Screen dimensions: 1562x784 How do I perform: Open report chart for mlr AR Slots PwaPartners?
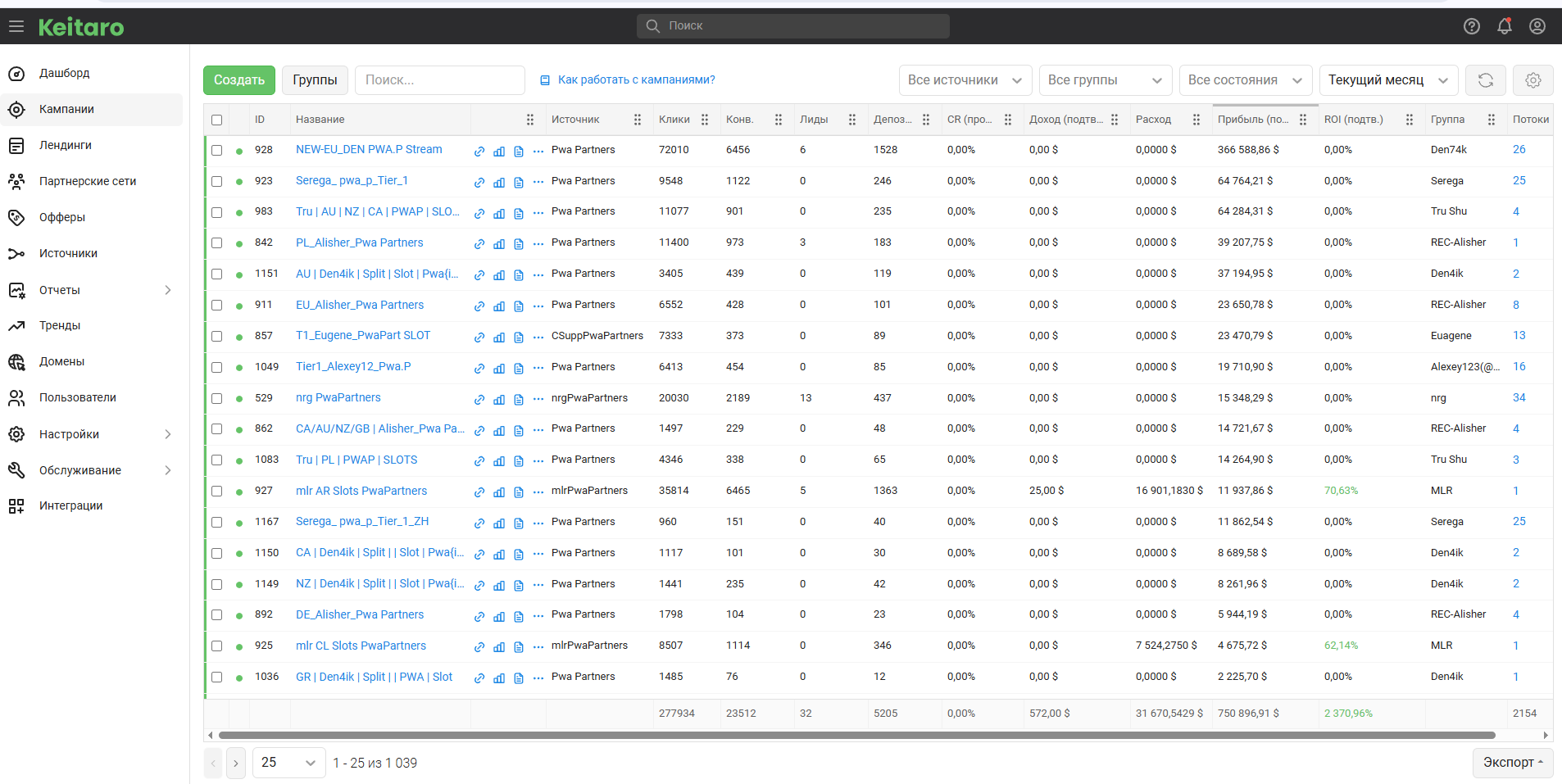tap(499, 492)
